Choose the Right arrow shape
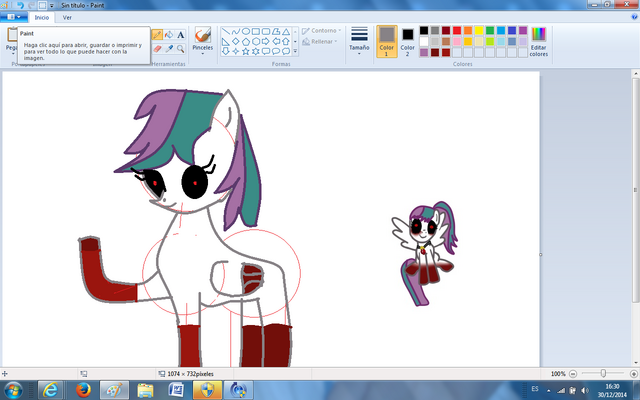This screenshot has width=640, height=400. tap(266, 42)
